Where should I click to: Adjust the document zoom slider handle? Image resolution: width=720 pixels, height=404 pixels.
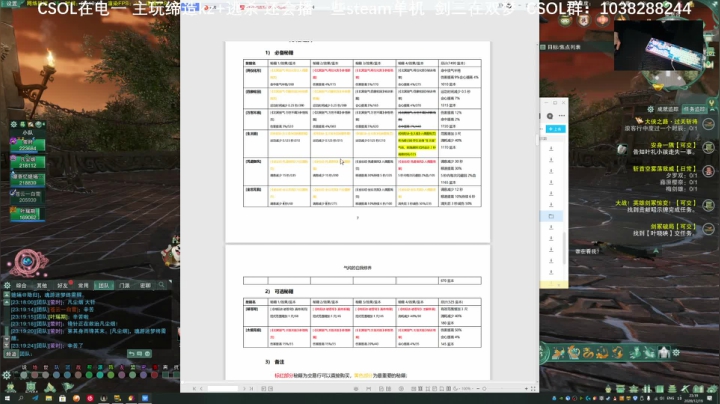[484, 389]
